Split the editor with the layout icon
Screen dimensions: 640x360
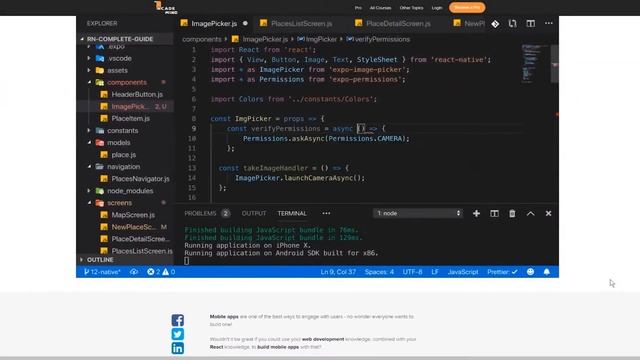point(531,24)
